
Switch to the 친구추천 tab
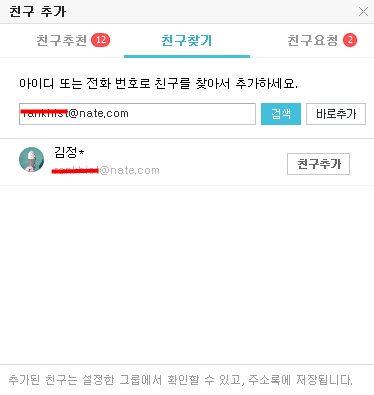coord(62,40)
